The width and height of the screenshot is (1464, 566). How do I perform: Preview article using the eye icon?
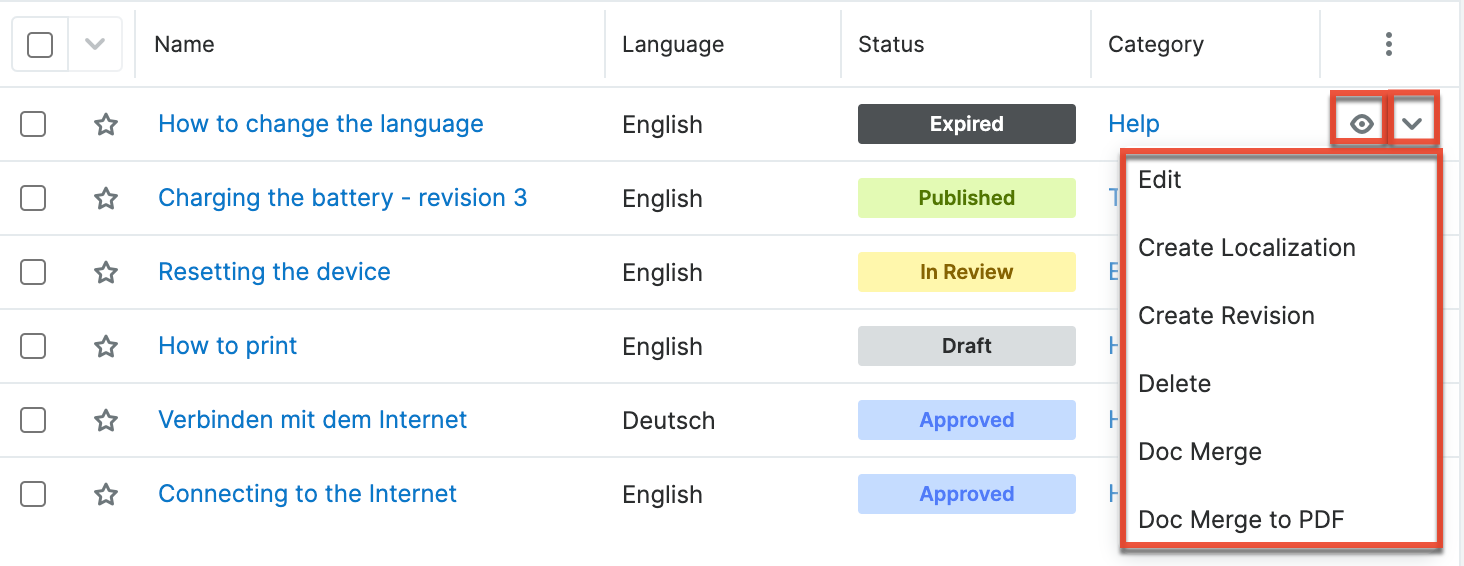pos(1361,125)
